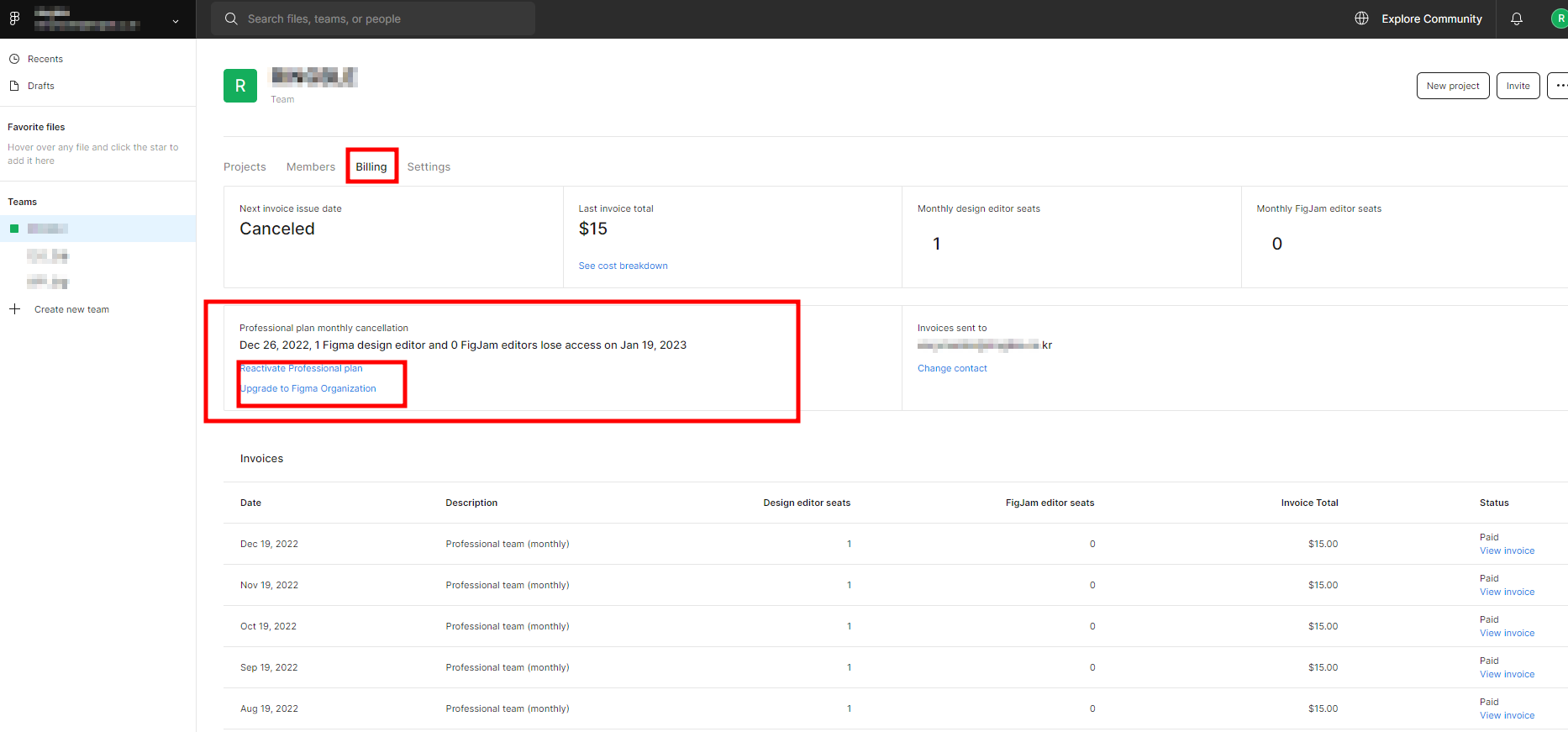Click the Favorite files heading
The height and width of the screenshot is (732, 1568).
click(x=36, y=127)
